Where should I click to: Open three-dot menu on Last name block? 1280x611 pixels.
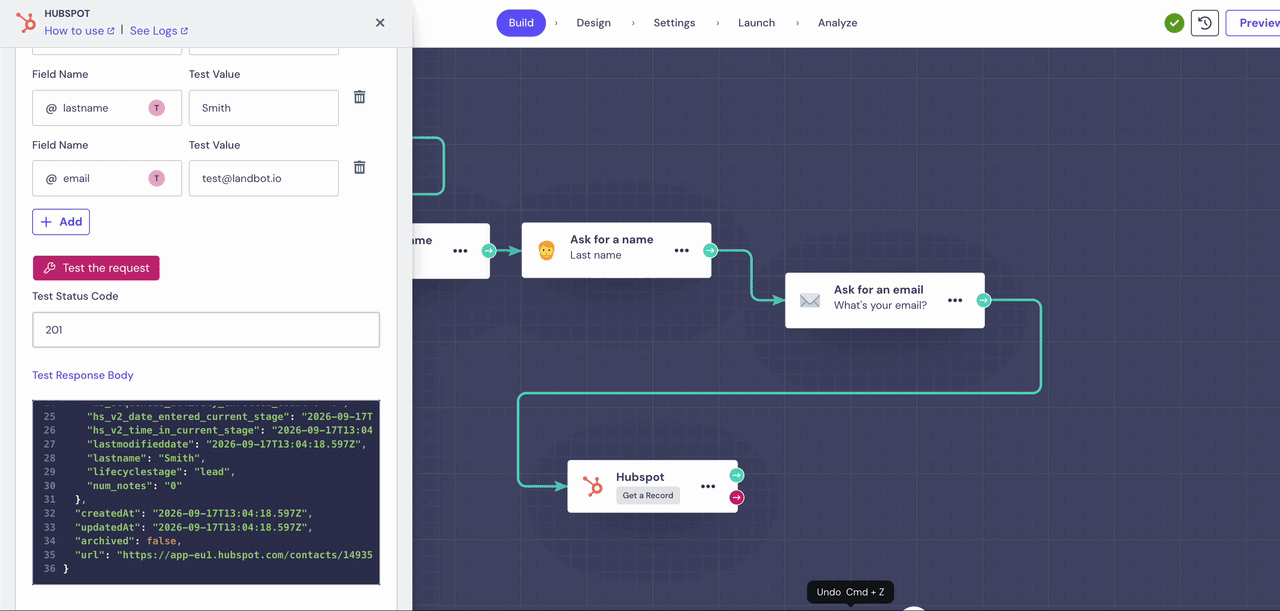click(x=681, y=250)
